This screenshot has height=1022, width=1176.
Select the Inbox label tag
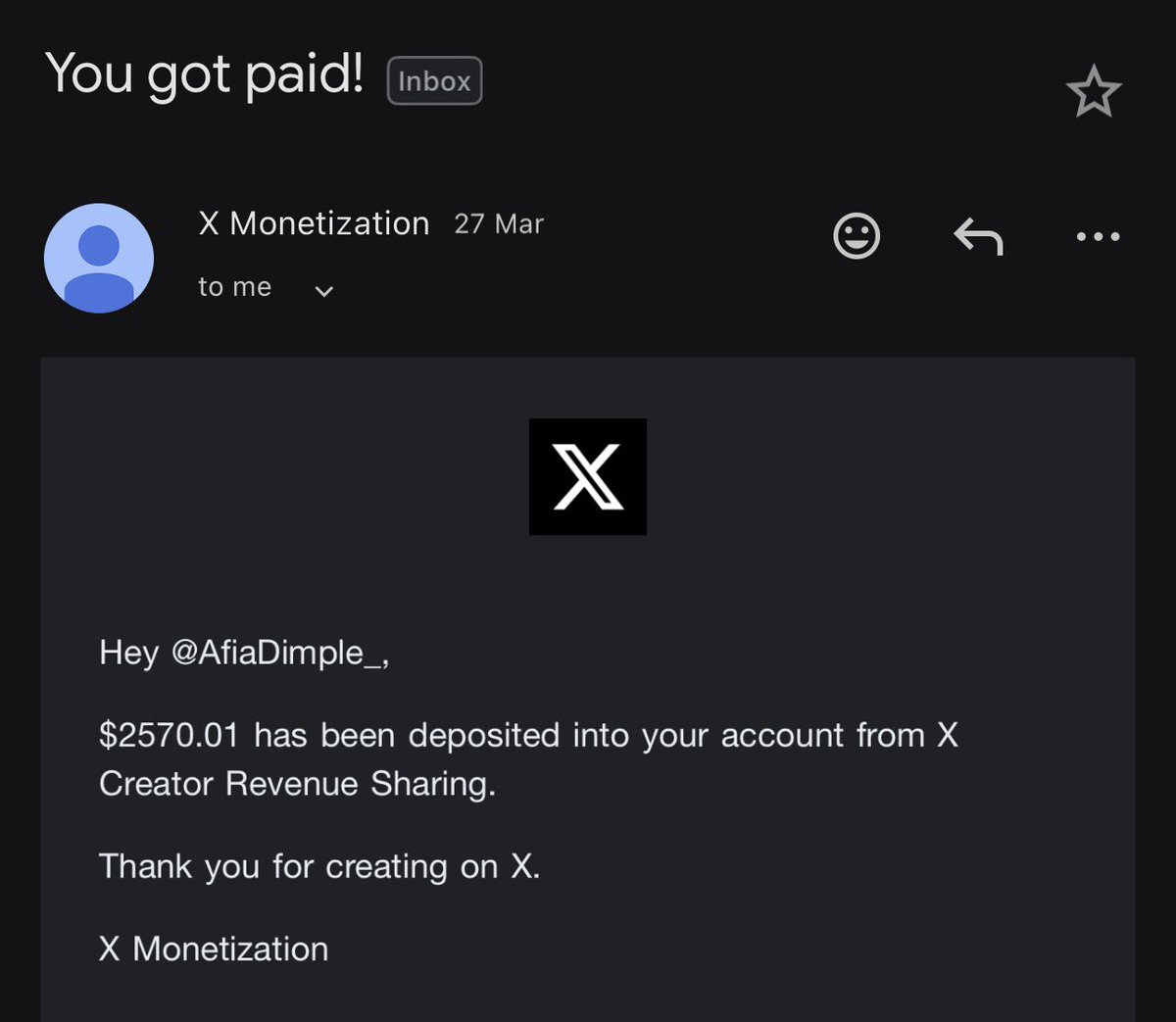(434, 81)
